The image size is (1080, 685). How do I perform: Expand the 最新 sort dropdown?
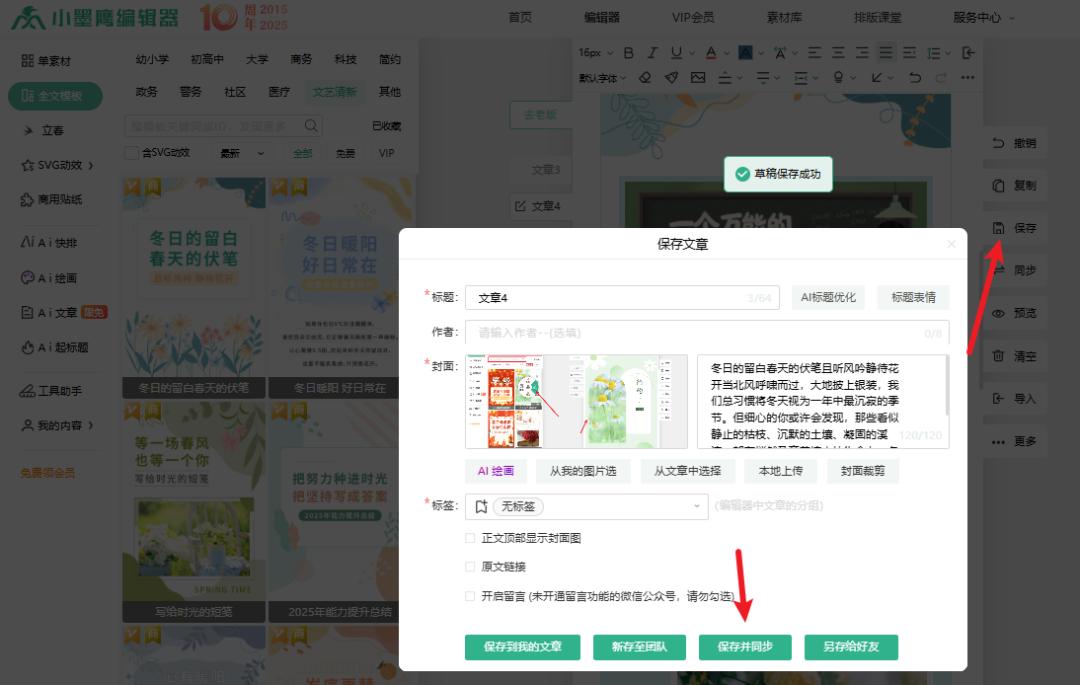242,153
